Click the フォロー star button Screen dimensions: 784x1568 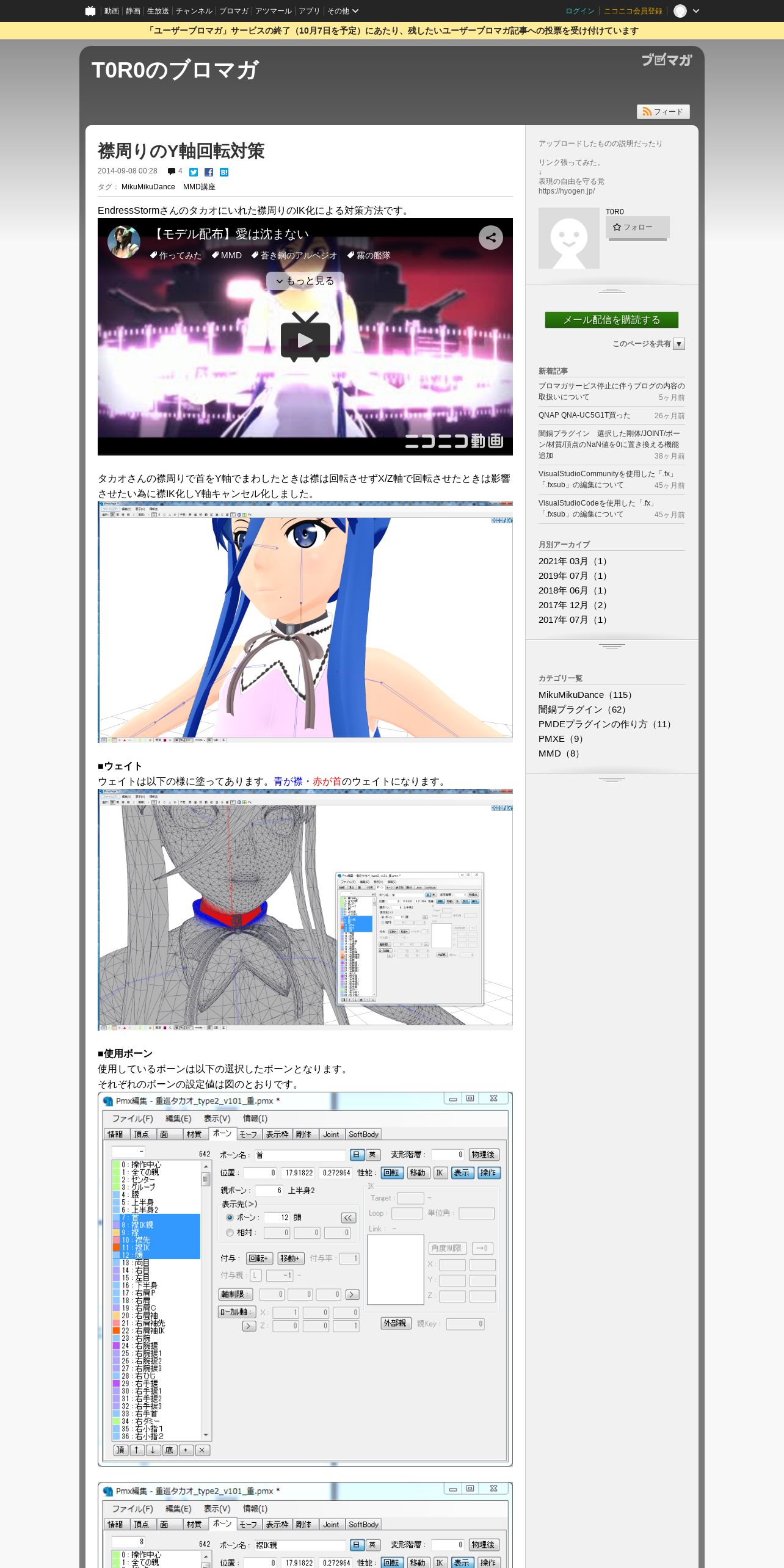pos(637,227)
